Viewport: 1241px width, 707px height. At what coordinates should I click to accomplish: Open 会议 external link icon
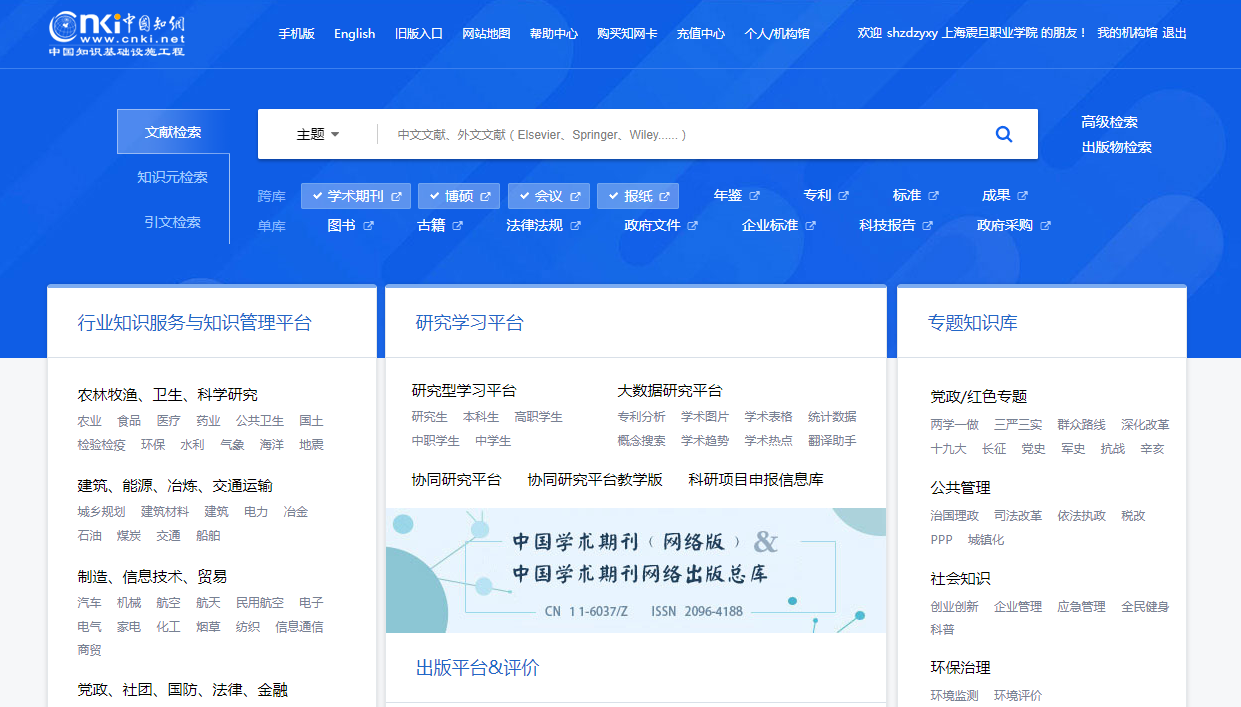click(x=576, y=196)
